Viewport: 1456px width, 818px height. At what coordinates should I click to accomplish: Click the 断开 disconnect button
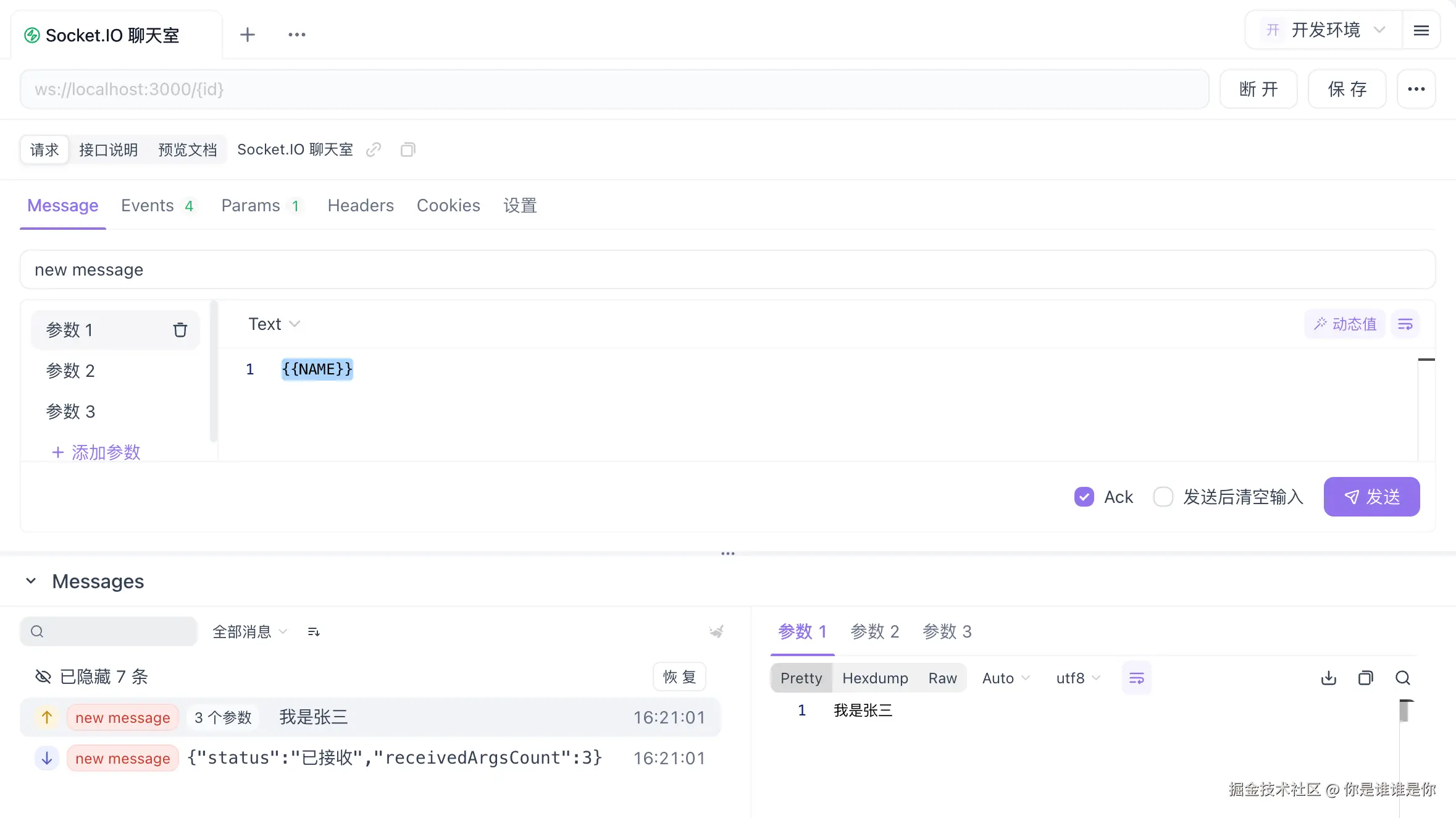[1258, 89]
